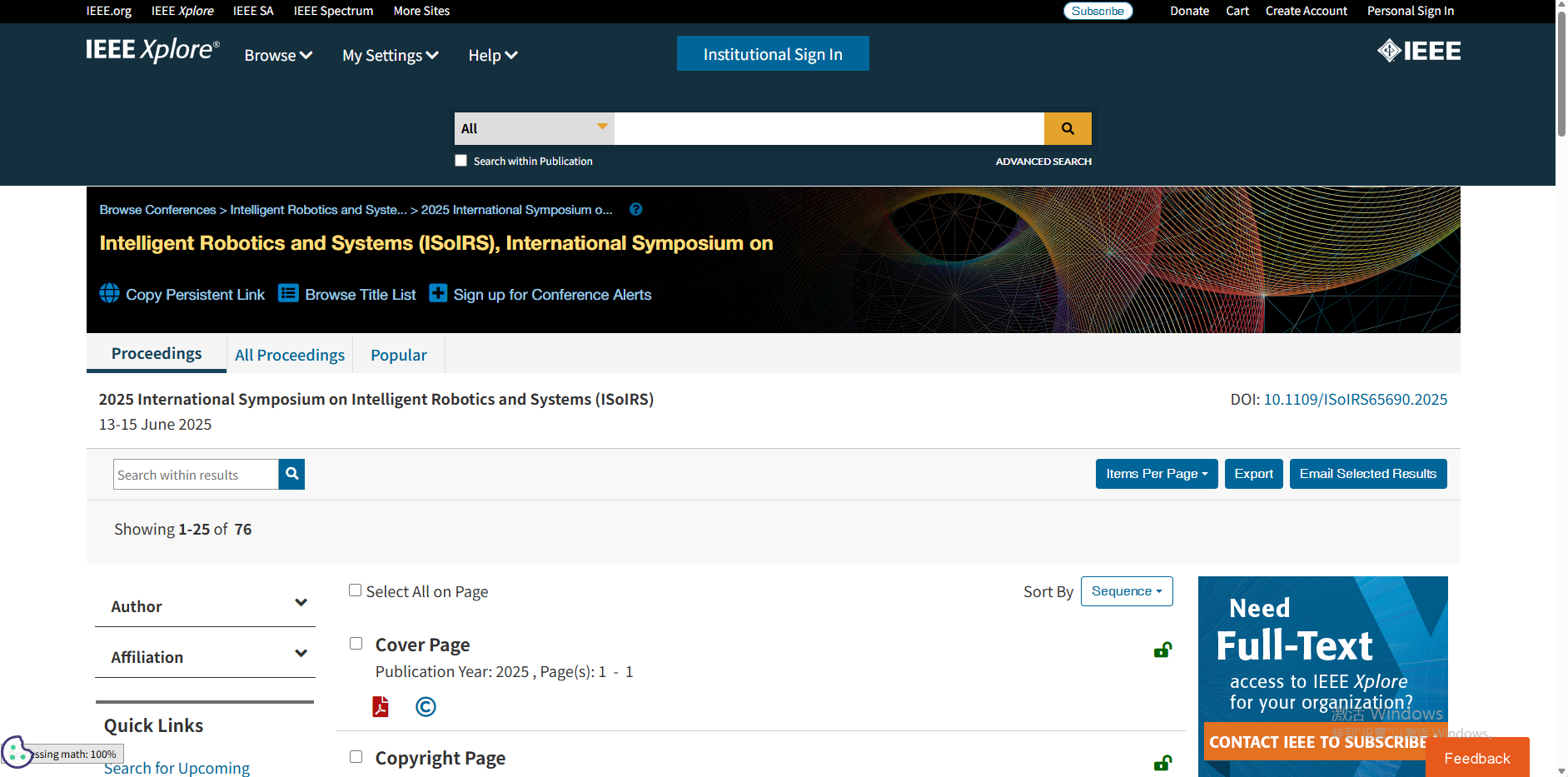Open the Sequence sort dropdown

(1126, 591)
